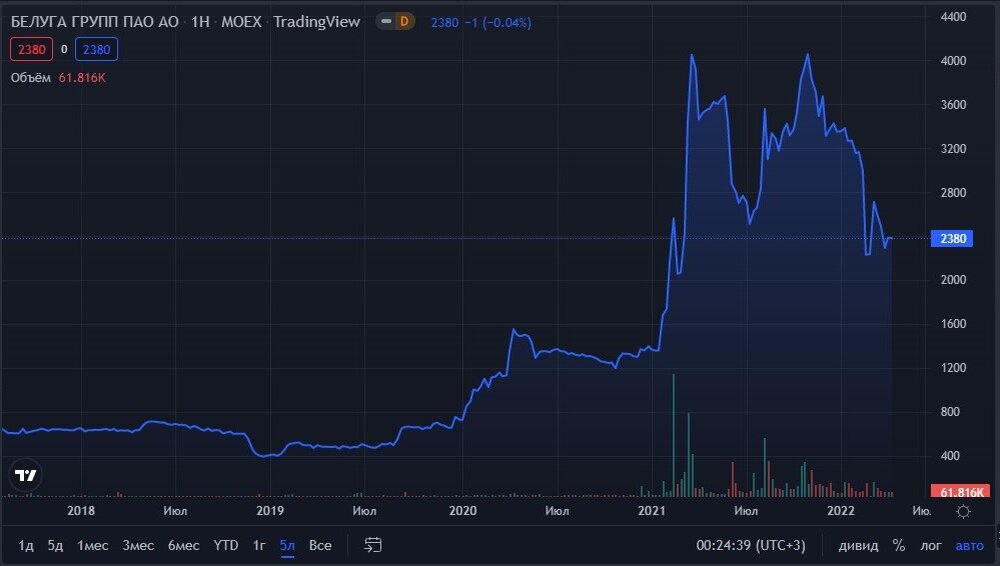Click the БЕЛУГА ГРУПП ПАО АО symbol title
This screenshot has width=1000, height=566.
[94, 22]
